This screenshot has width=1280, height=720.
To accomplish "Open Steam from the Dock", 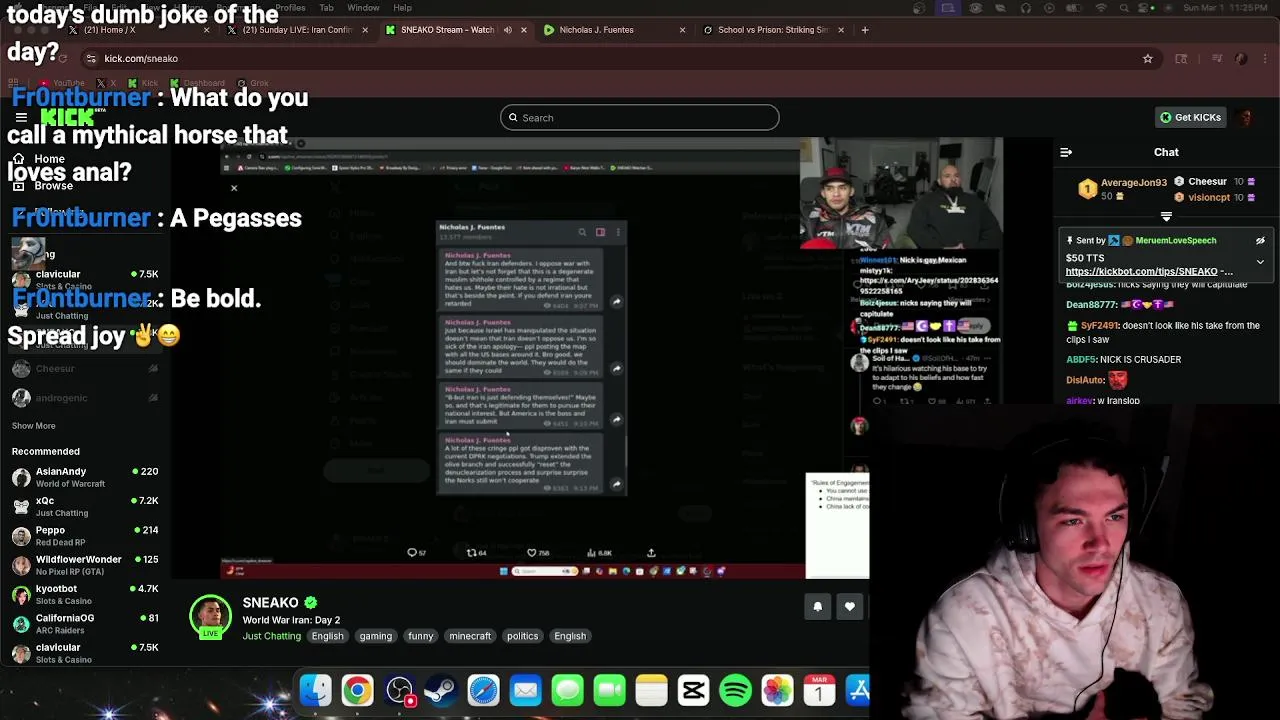I will (x=441, y=690).
